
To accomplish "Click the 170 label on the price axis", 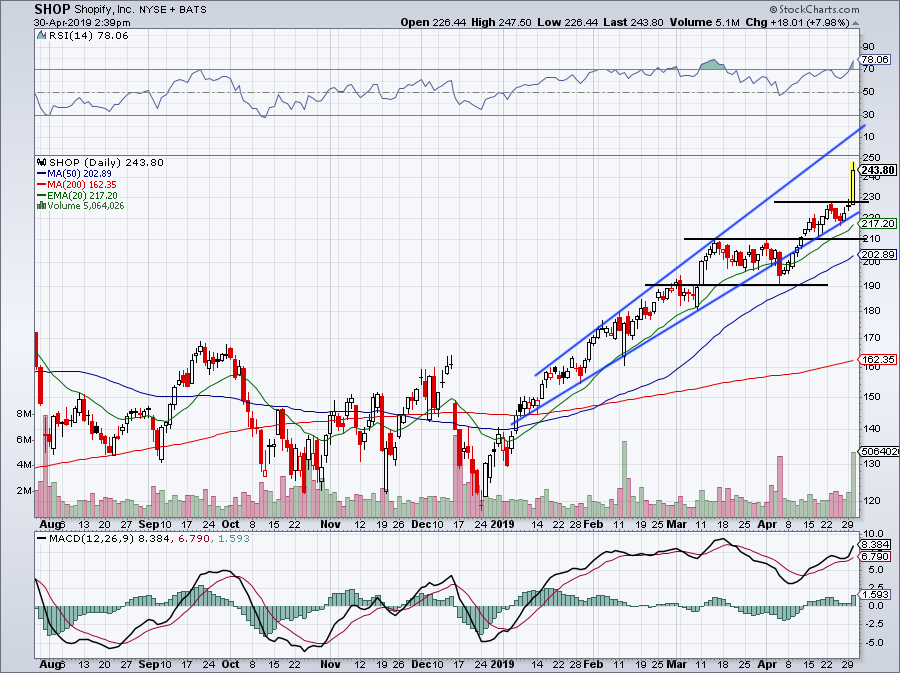I will pyautogui.click(x=871, y=338).
